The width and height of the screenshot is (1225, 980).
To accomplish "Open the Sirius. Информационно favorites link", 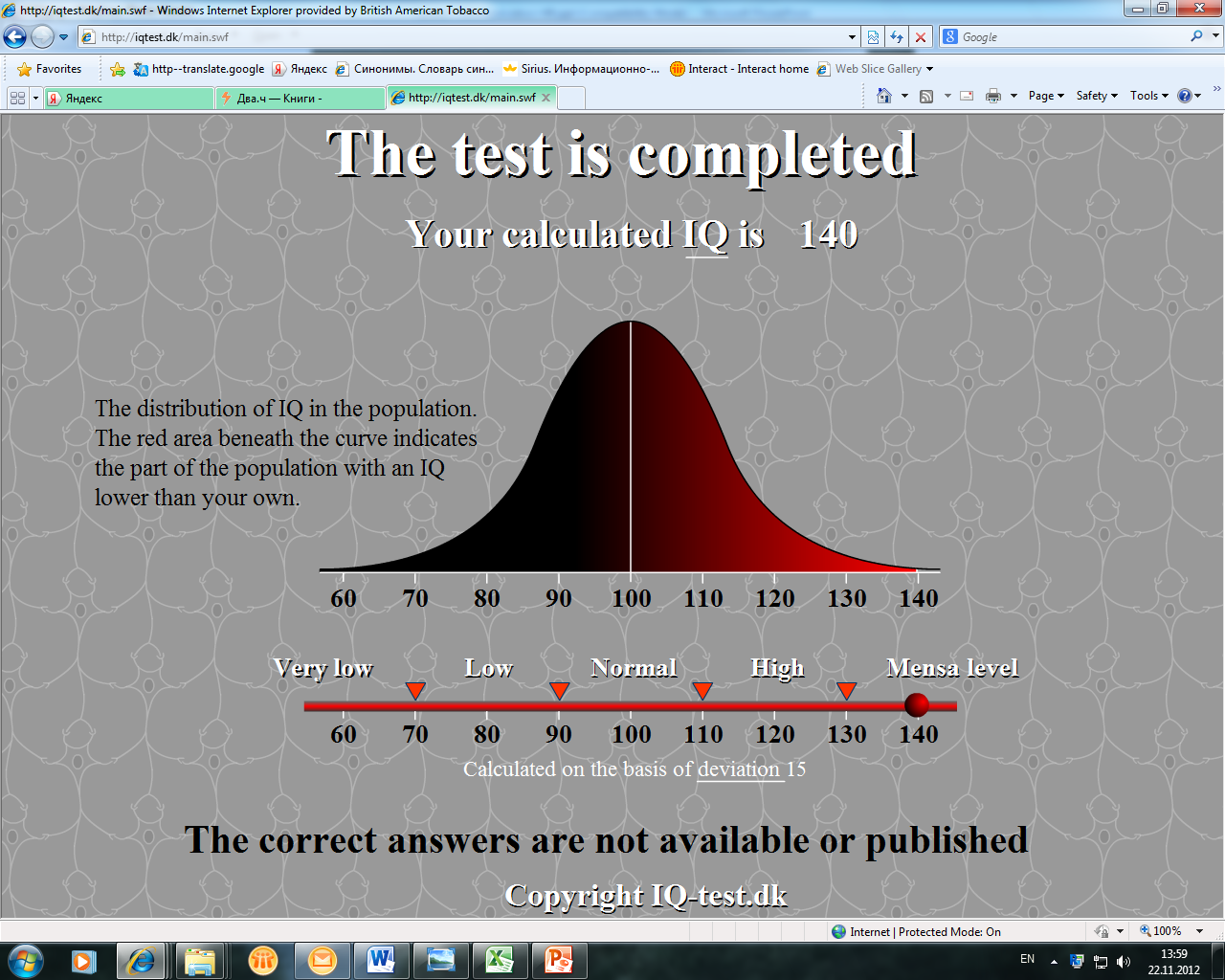I will click(x=581, y=69).
